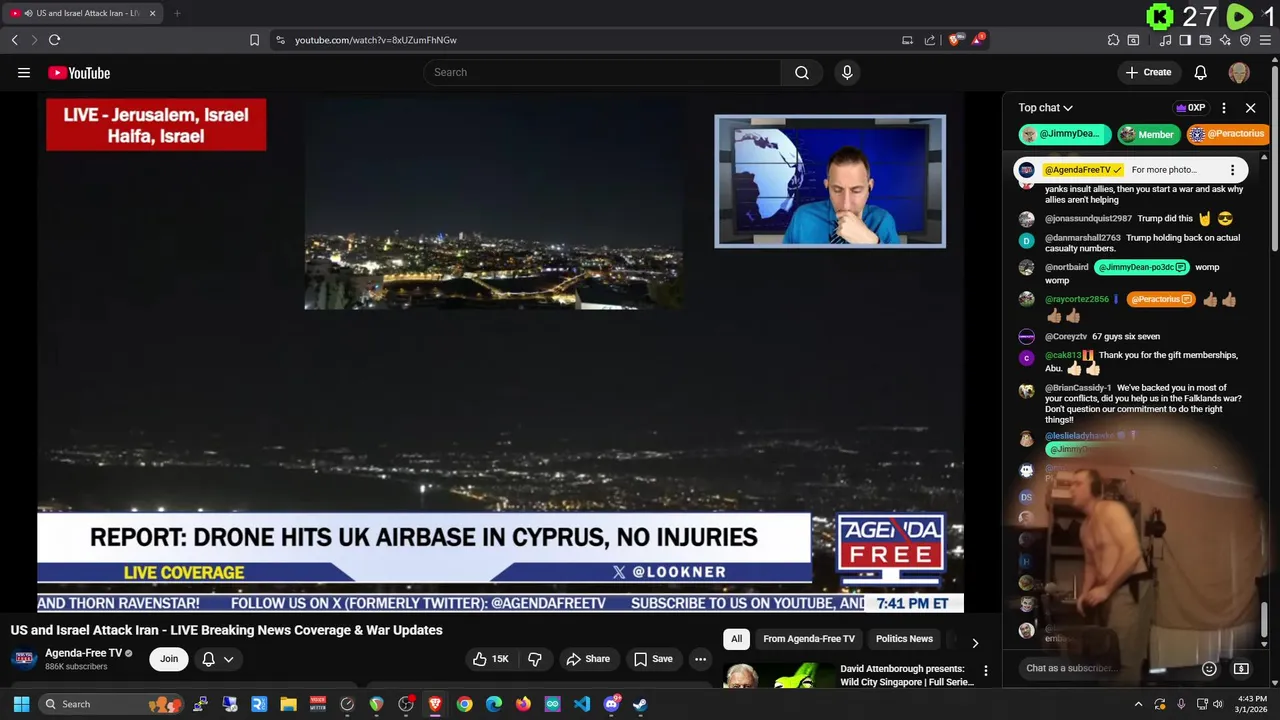Open Visual Studio Code from taskbar
The image size is (1280, 720).
pos(582,704)
